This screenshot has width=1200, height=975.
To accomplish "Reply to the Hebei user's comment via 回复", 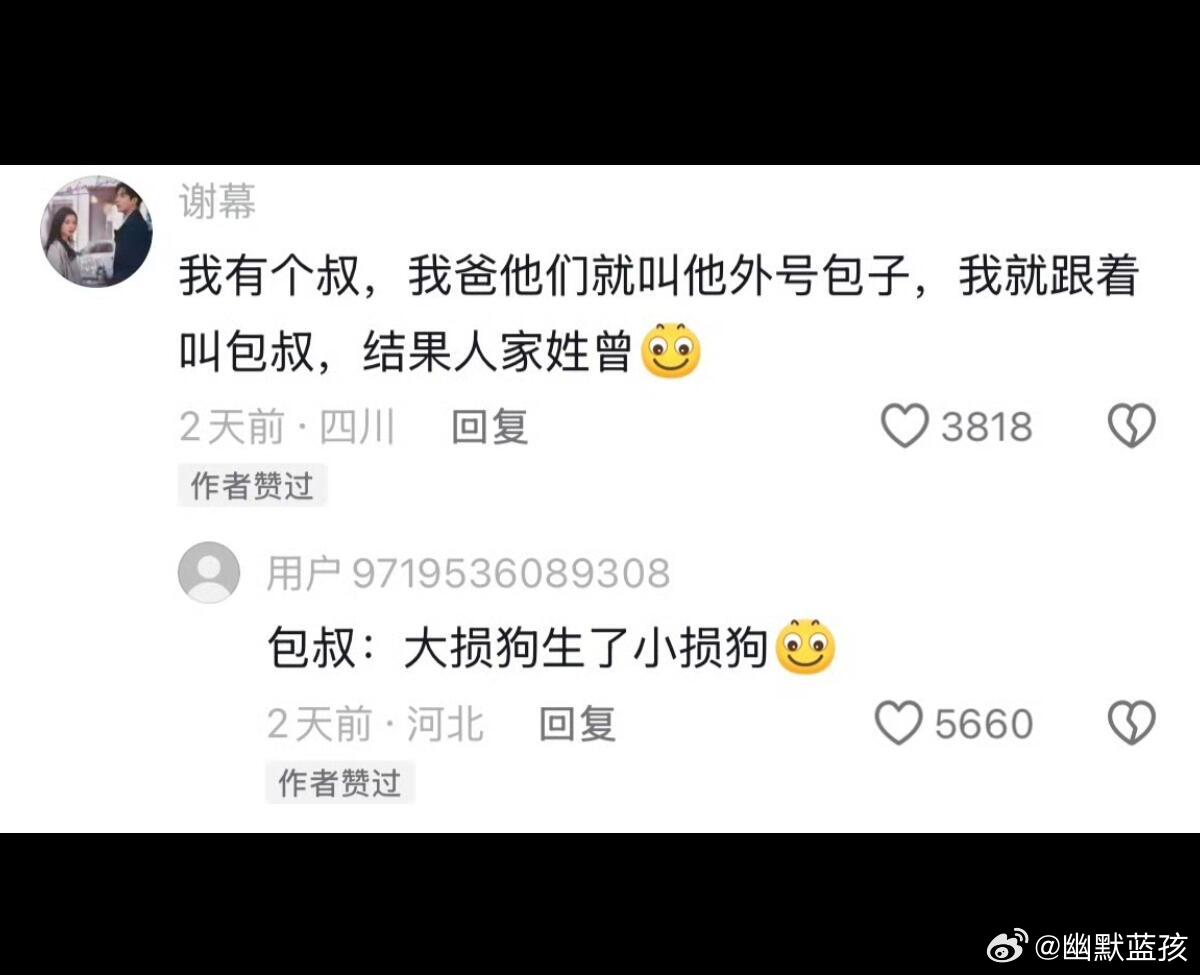I will pos(577,724).
